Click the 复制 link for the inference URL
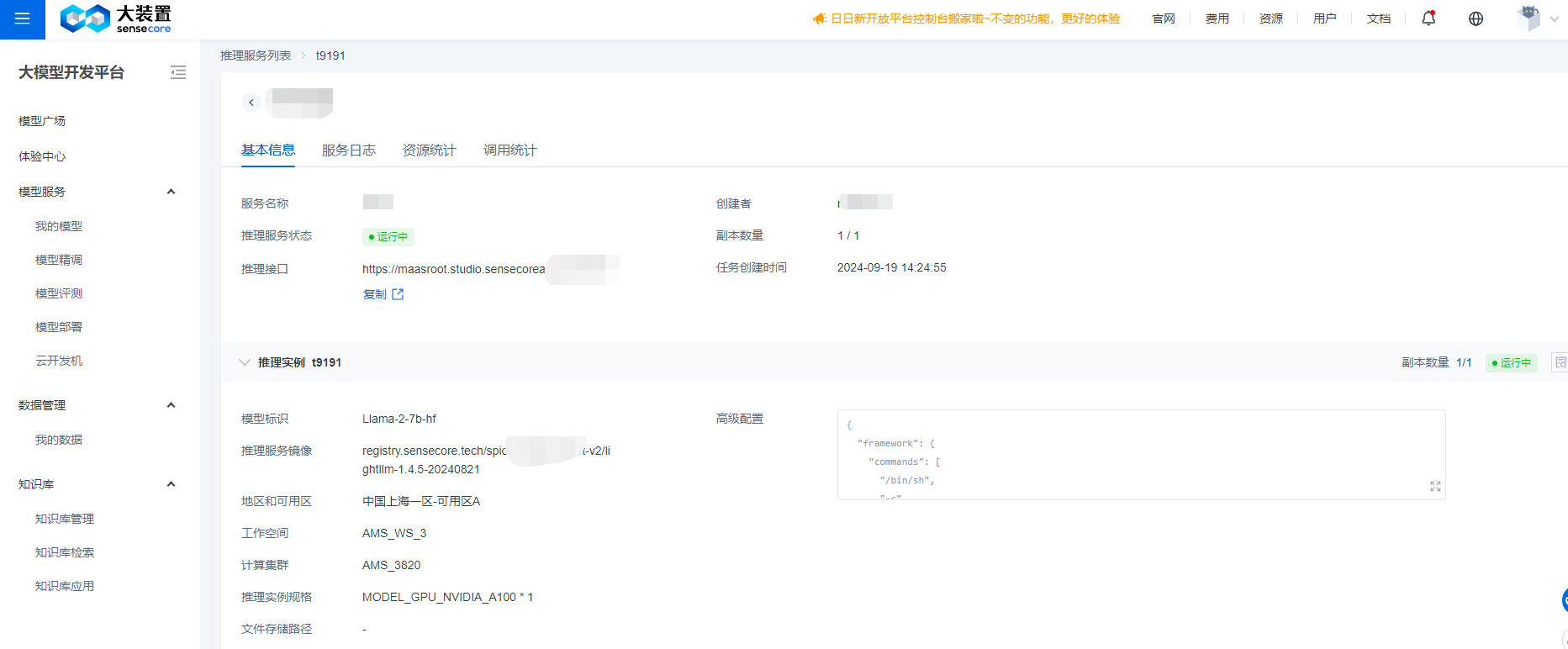 (x=374, y=294)
